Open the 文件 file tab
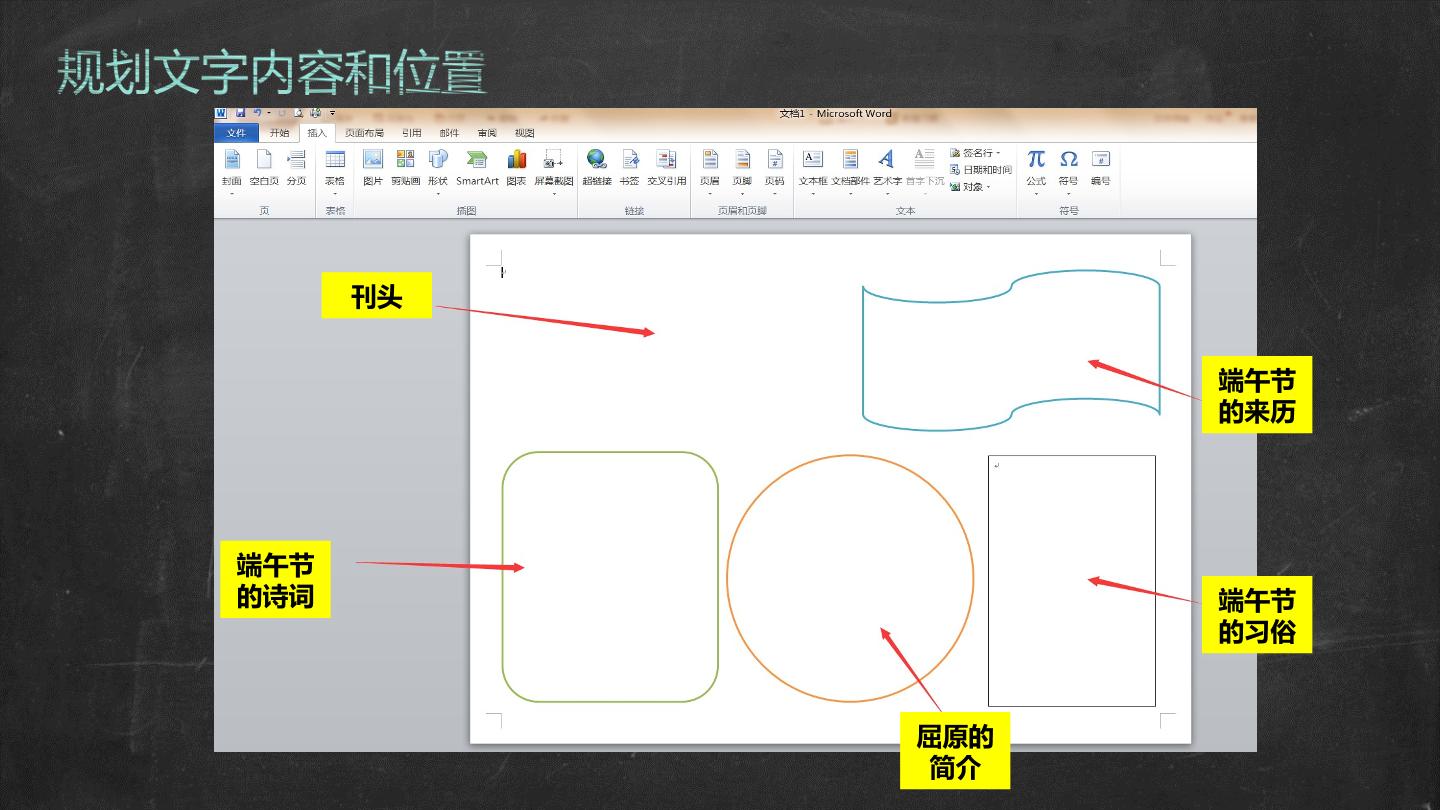Screen dimensions: 1440x810 [x=236, y=133]
